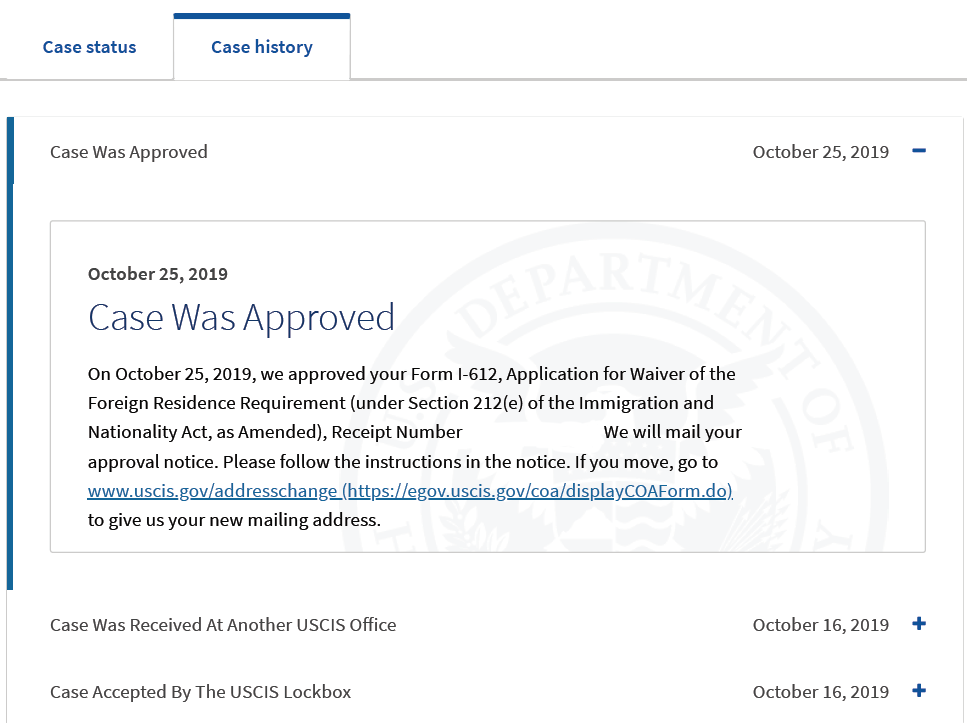The width and height of the screenshot is (967, 723).
Task: Click the Department seal watermark
Action: click(617, 389)
